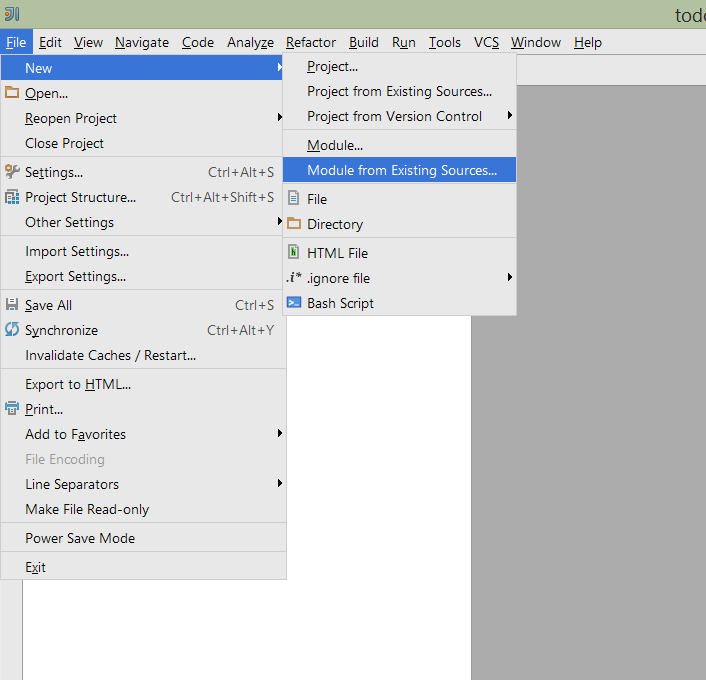706x680 pixels.
Task: Open the Refactor menu
Action: click(x=311, y=42)
